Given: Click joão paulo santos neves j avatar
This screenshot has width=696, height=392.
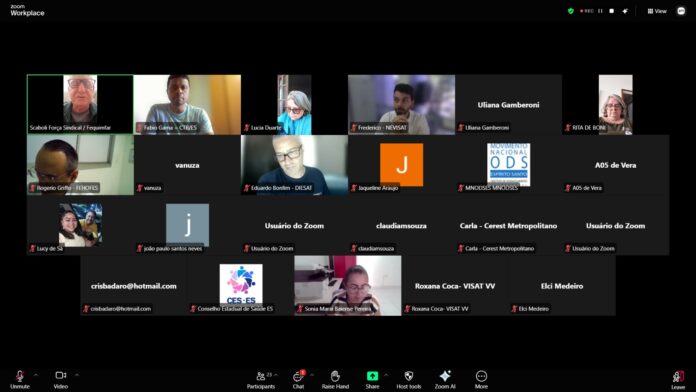Looking at the screenshot, I should [x=187, y=225].
